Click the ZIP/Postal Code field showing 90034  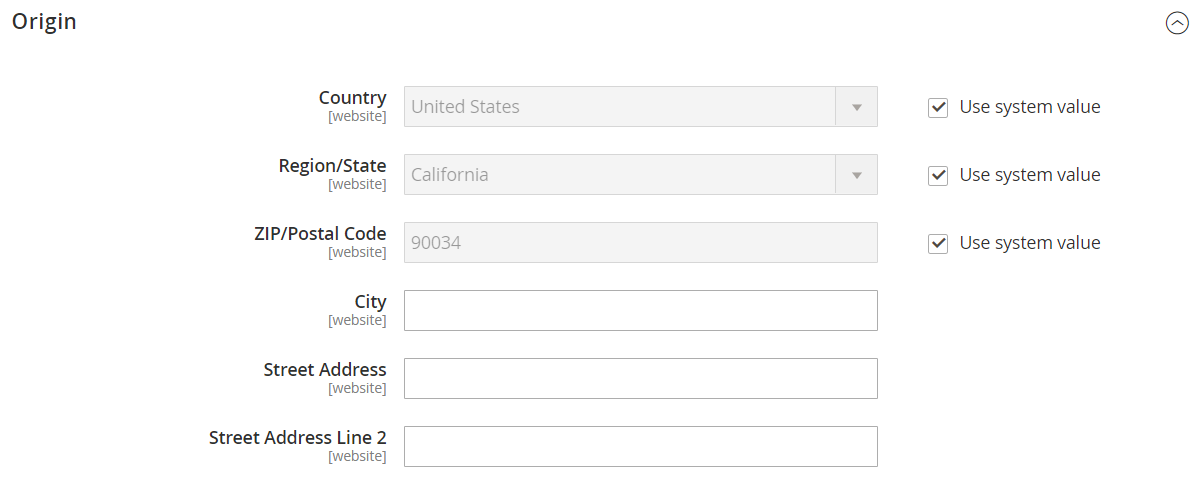(641, 242)
